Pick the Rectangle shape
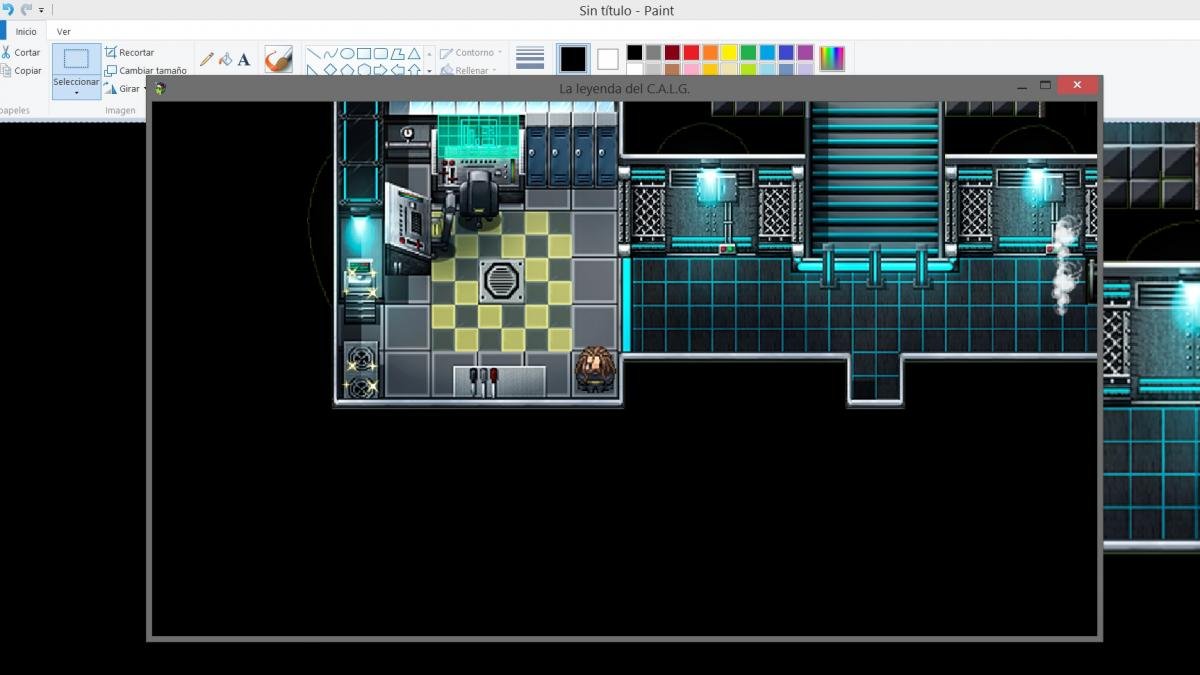 coord(364,54)
